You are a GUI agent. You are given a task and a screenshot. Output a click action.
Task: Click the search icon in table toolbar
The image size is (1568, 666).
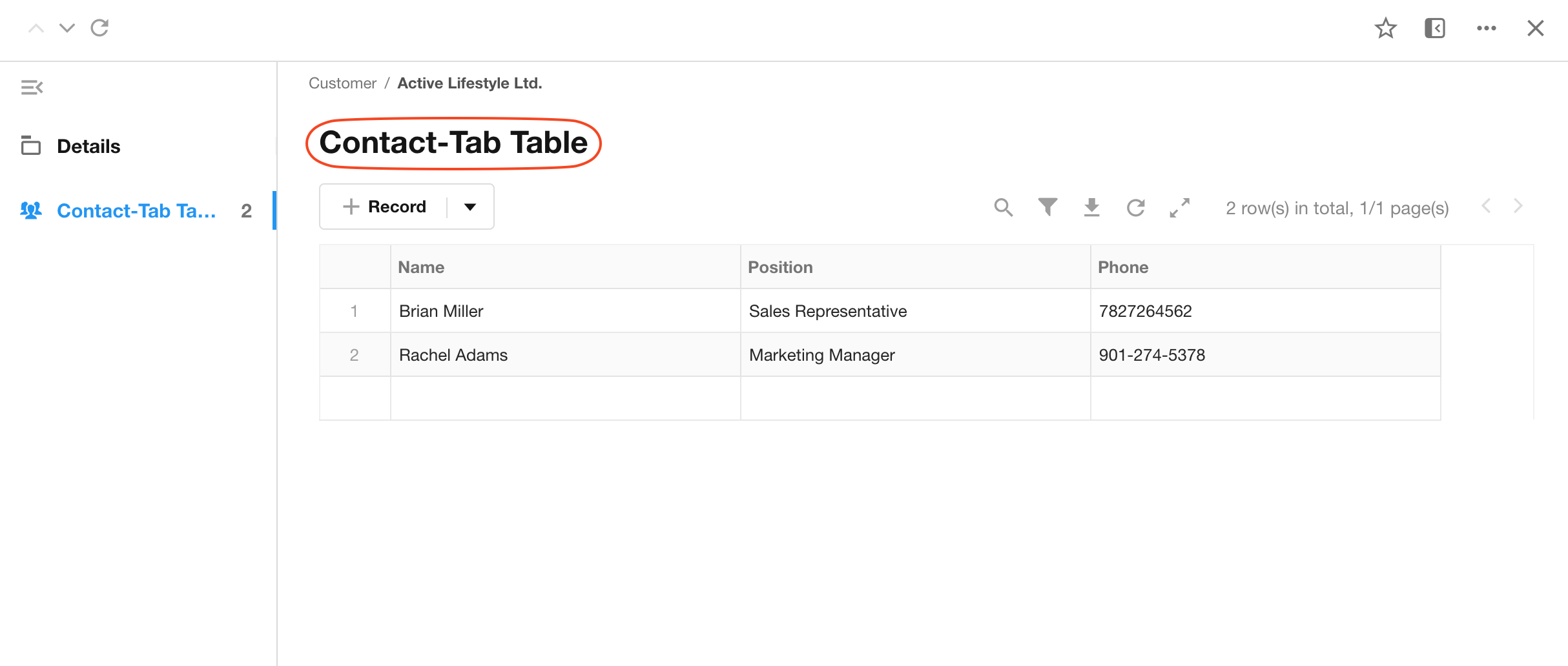coord(1003,207)
